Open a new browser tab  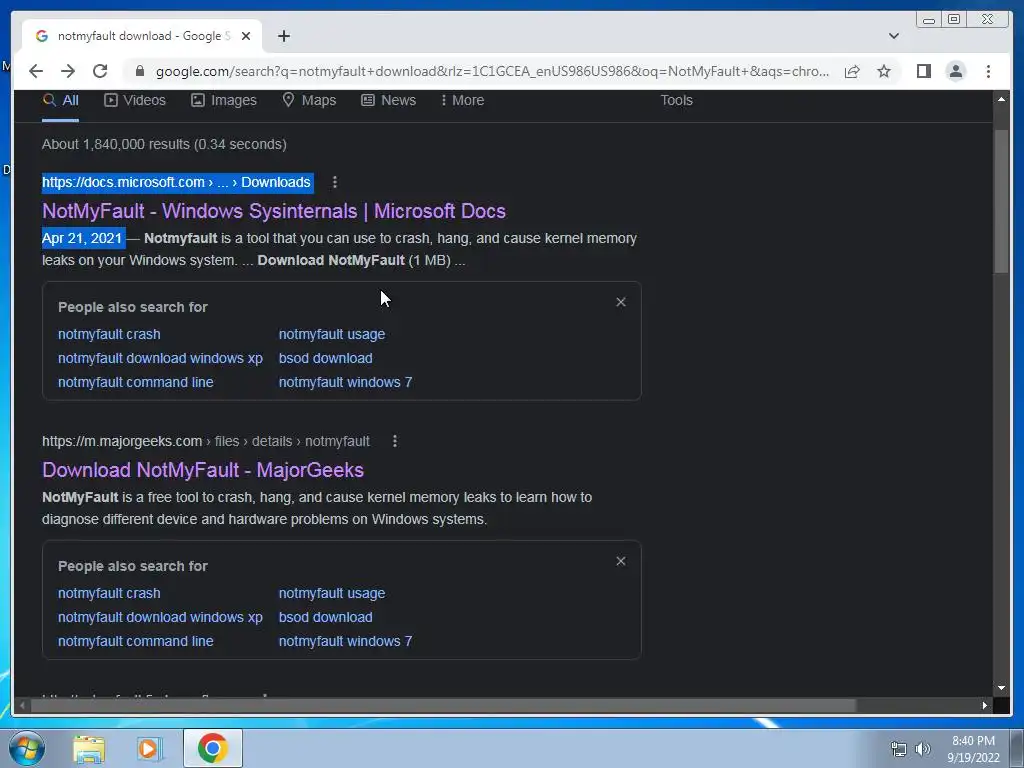[x=283, y=36]
